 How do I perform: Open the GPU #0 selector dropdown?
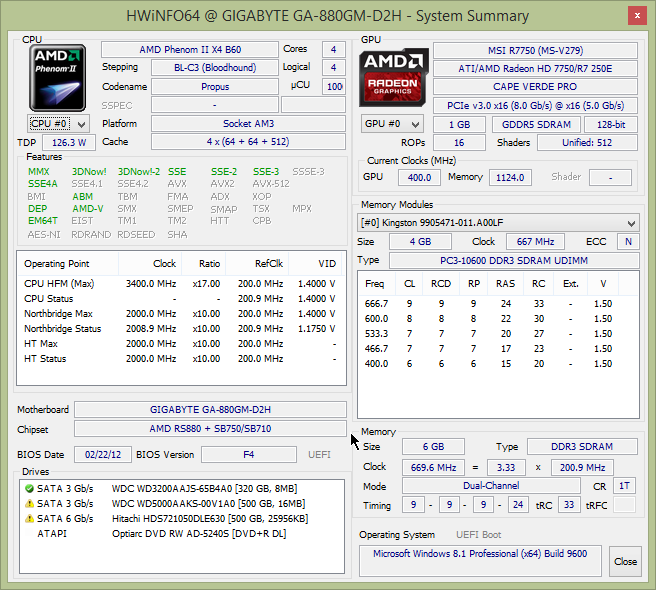point(392,124)
